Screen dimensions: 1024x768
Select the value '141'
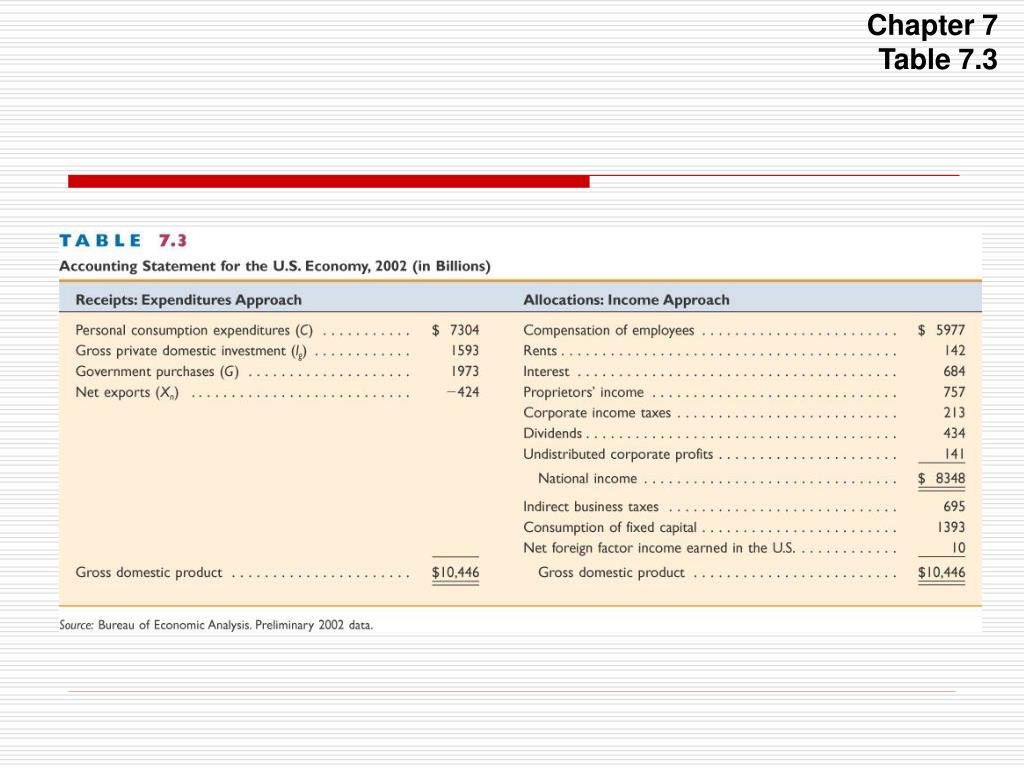pos(955,455)
